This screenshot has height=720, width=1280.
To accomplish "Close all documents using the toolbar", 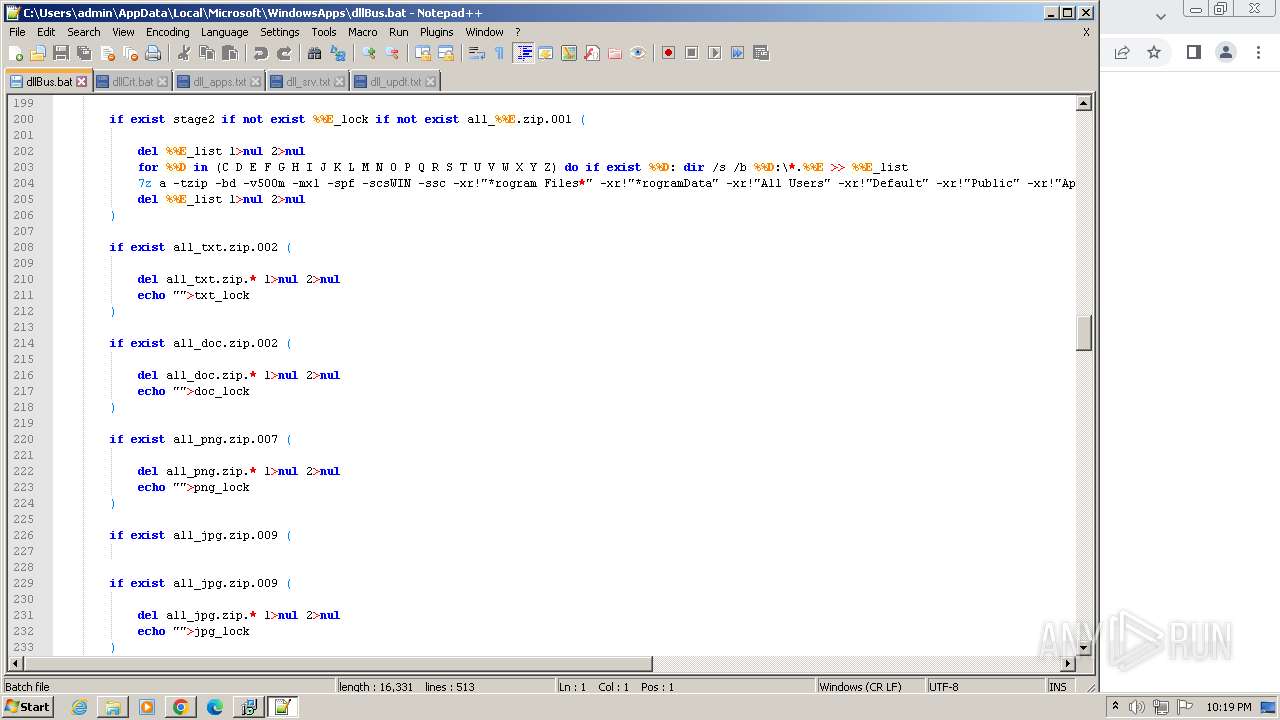I will coord(130,53).
